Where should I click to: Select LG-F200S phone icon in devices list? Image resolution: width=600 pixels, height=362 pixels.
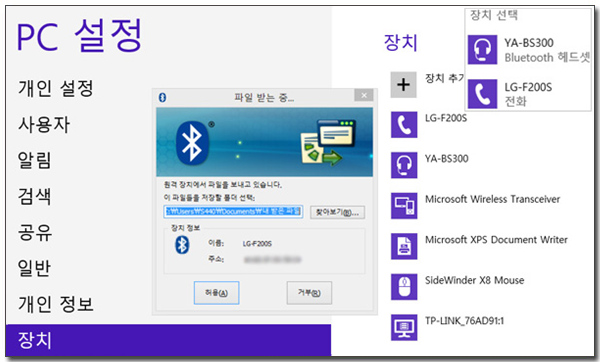(x=404, y=125)
